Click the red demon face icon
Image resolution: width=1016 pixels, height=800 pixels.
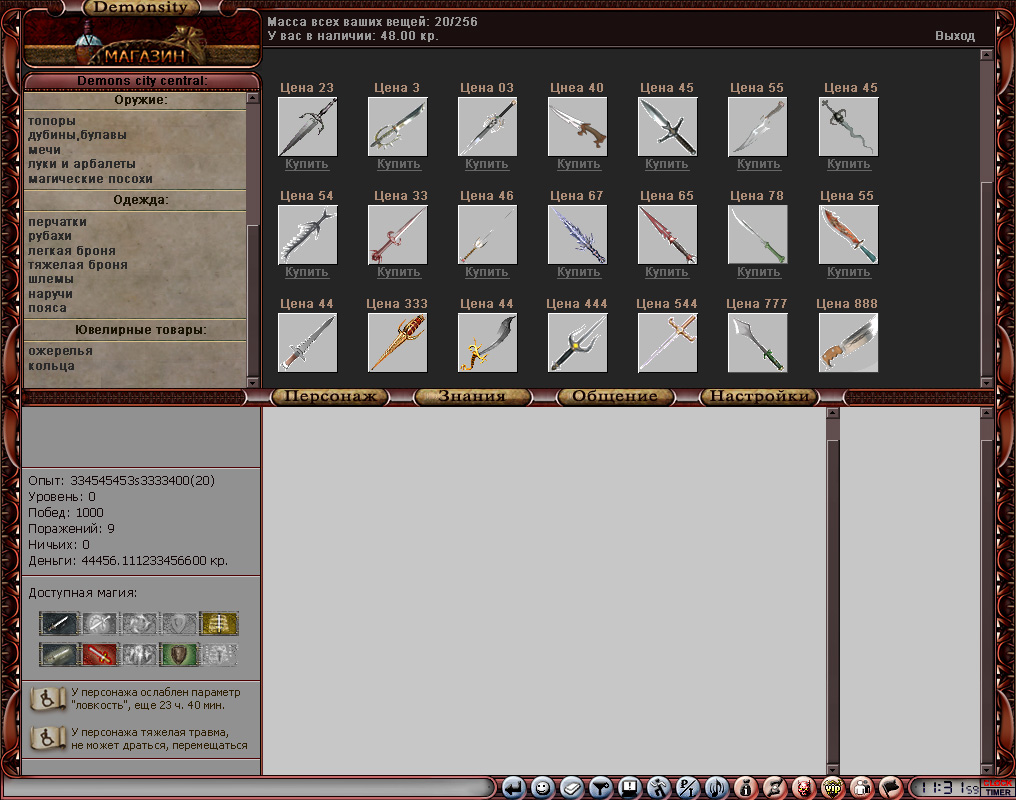point(803,788)
